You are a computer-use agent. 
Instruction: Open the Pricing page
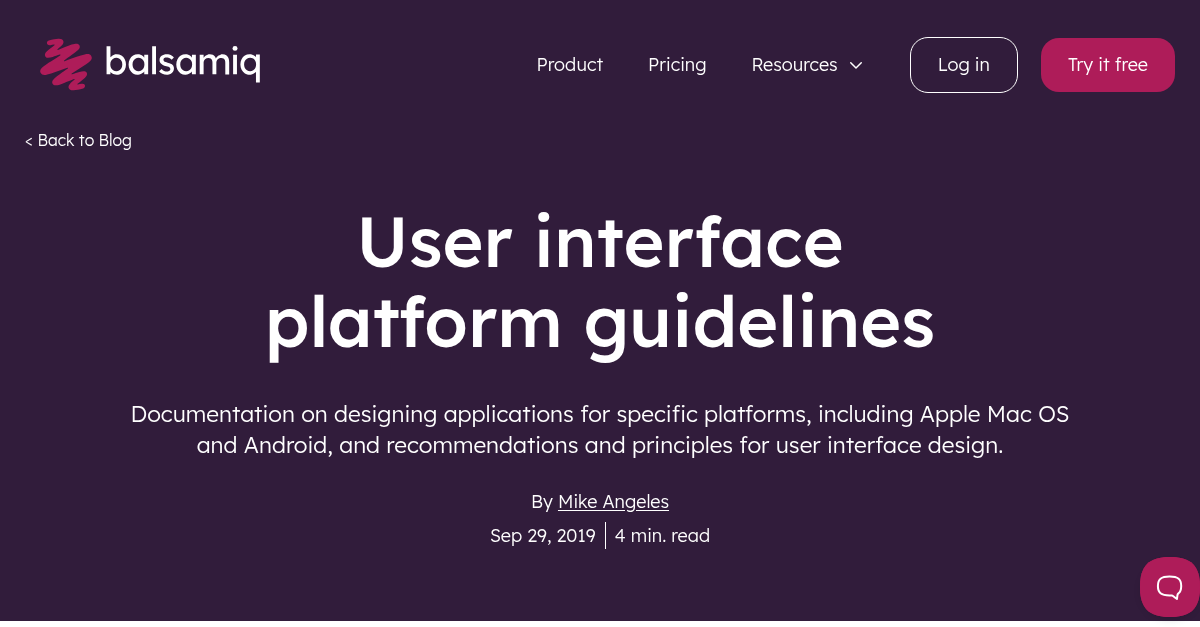tap(677, 64)
